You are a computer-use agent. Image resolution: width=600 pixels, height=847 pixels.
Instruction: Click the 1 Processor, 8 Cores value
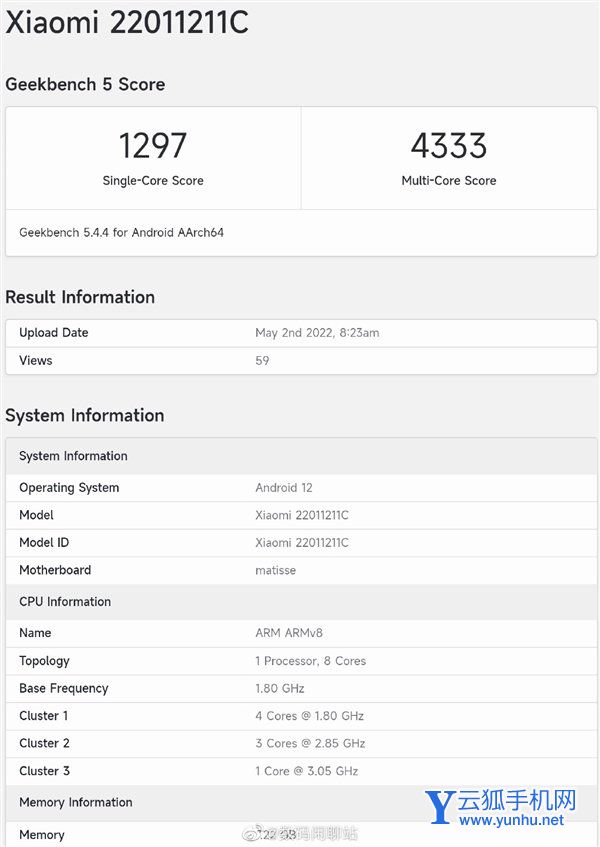pos(311,661)
